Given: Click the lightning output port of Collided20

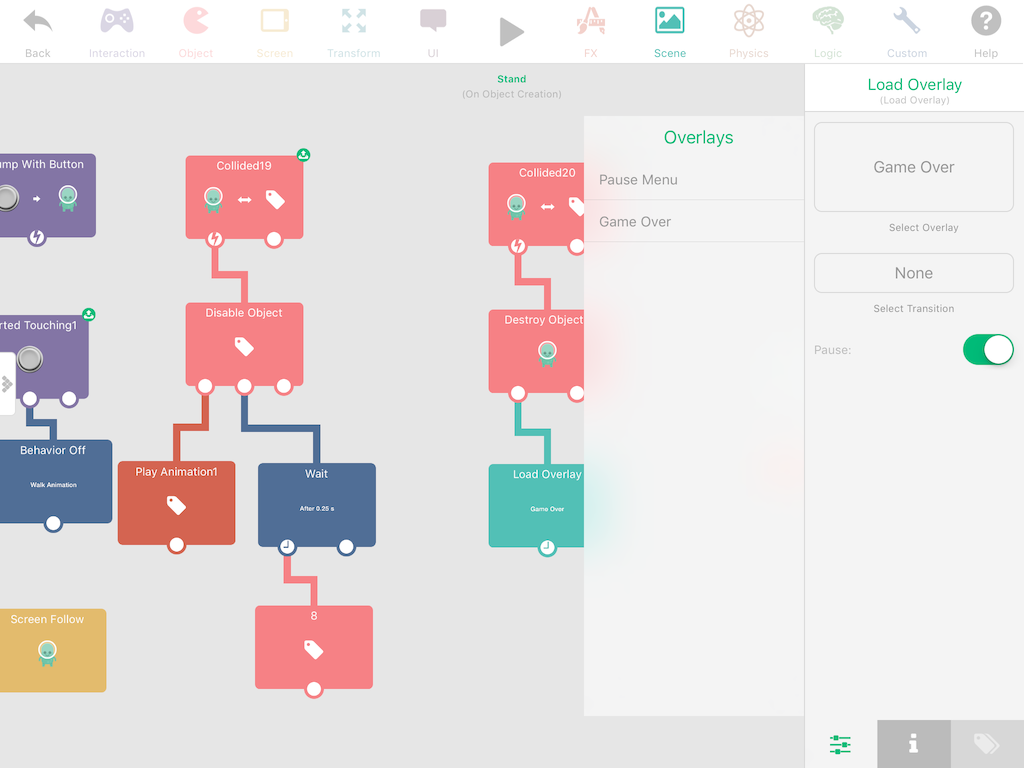Looking at the screenshot, I should pyautogui.click(x=518, y=246).
